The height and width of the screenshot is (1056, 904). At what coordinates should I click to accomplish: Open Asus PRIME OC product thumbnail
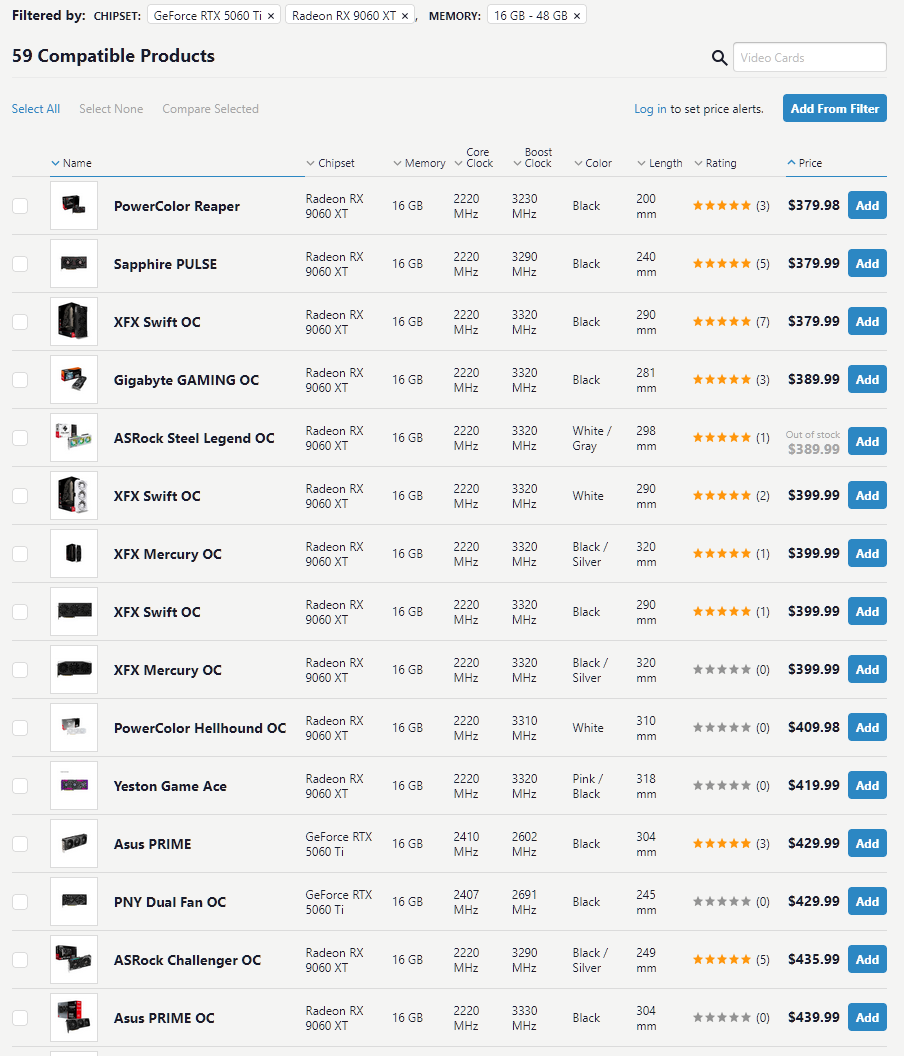(x=74, y=1017)
